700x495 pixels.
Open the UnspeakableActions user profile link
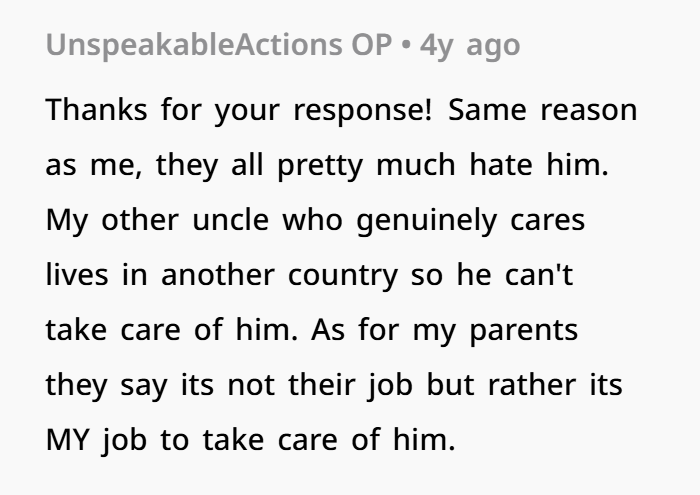[x=194, y=45]
